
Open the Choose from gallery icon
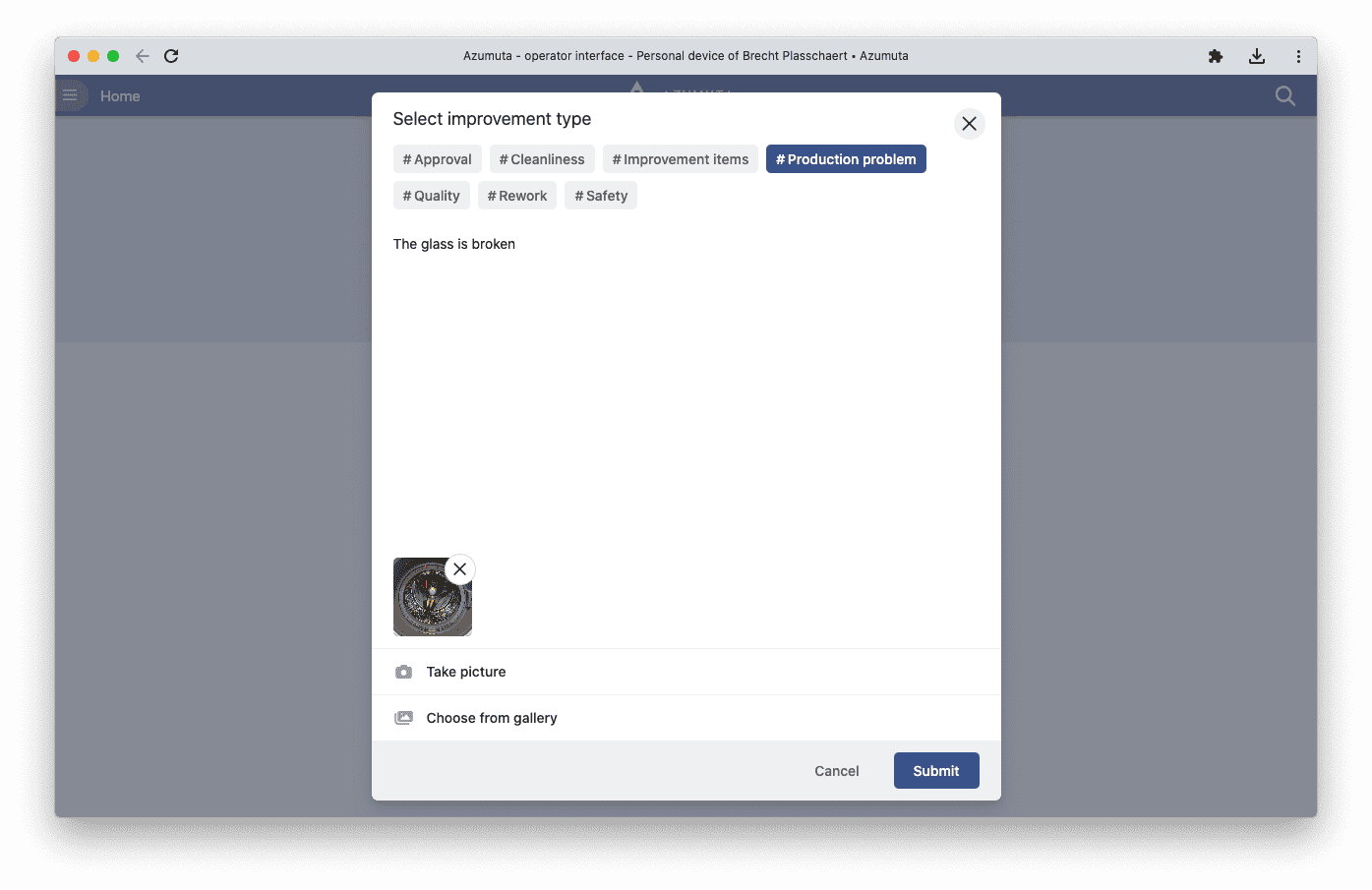point(403,718)
